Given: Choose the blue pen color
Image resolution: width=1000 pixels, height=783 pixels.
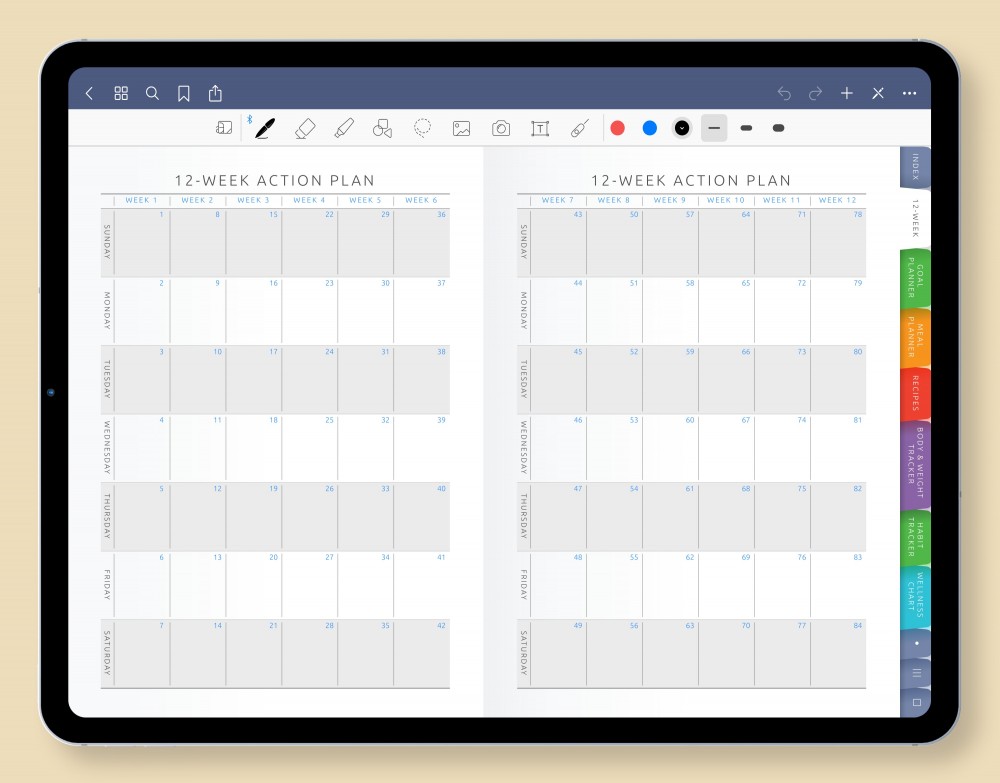Looking at the screenshot, I should tap(650, 128).
